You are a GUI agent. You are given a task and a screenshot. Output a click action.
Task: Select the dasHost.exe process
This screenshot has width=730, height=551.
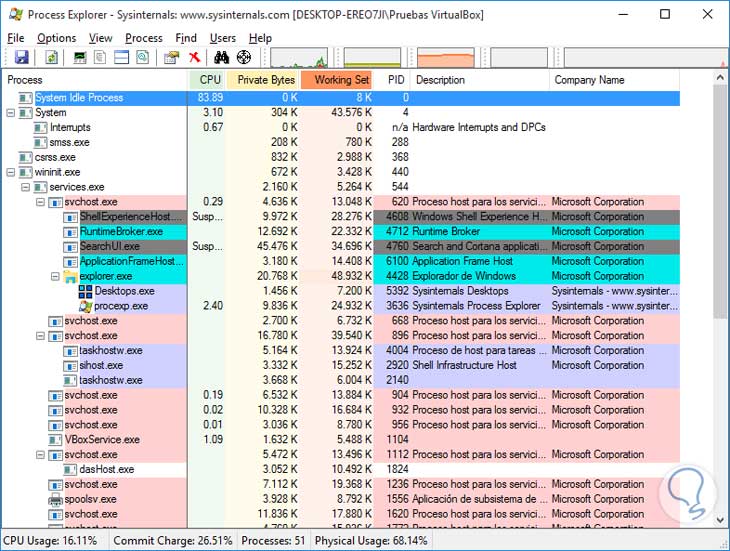coord(341,470)
